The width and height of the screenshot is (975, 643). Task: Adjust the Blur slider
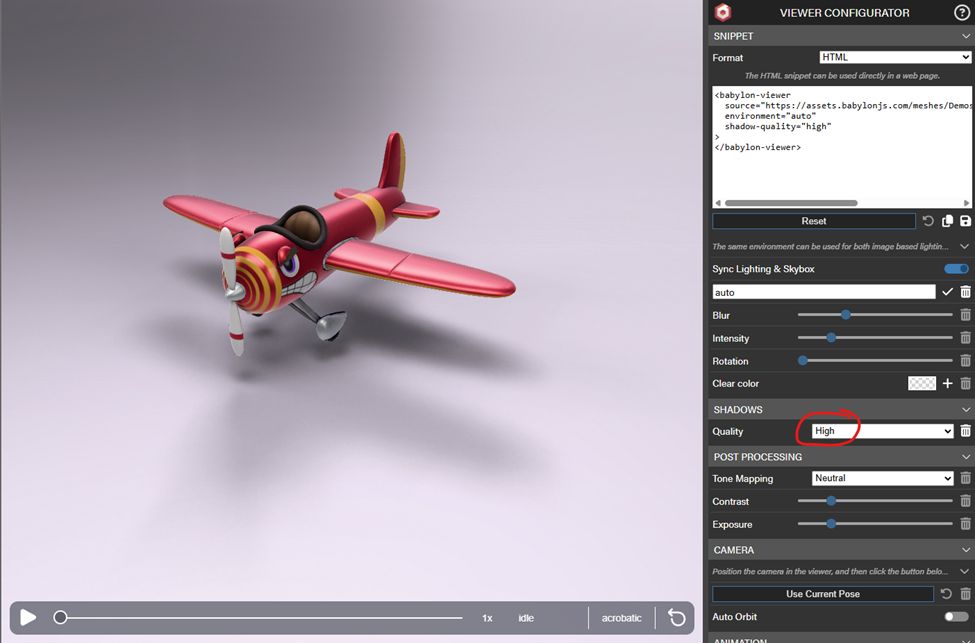click(x=875, y=315)
